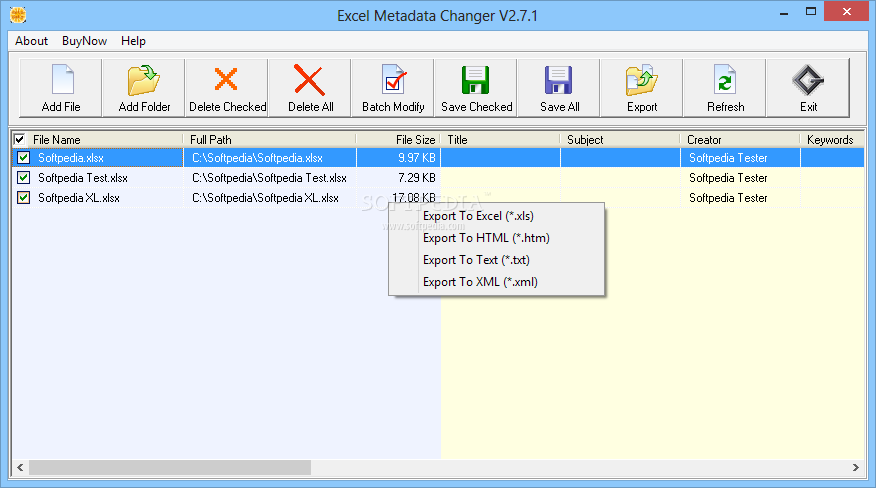Viewport: 876px width, 488px height.
Task: Click path C:\Softpedia\Softpedia.xlsx
Action: (x=258, y=158)
